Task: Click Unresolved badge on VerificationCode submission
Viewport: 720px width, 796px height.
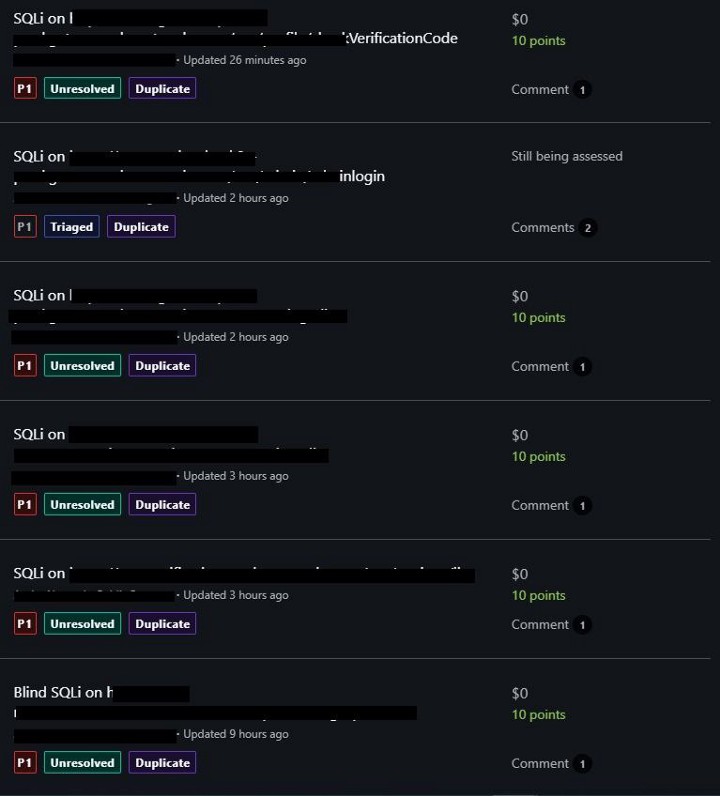Action: click(x=82, y=89)
